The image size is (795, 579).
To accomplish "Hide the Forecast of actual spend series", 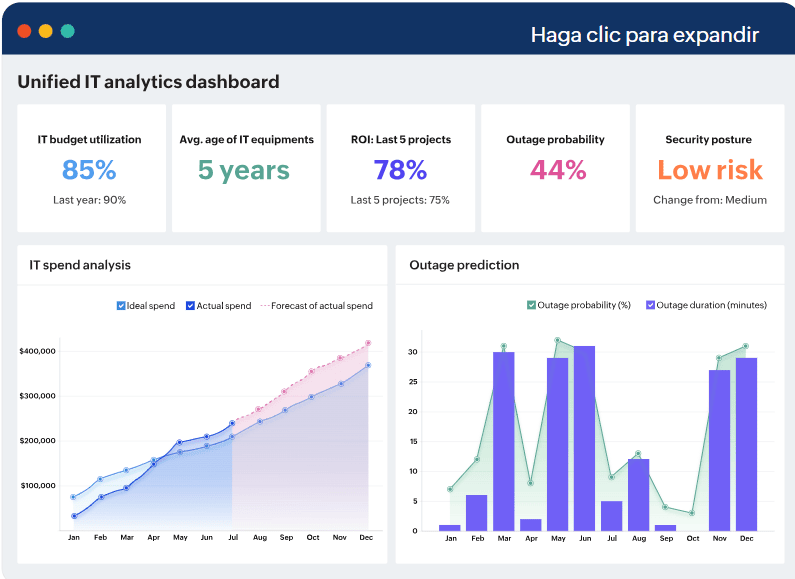I will [x=316, y=306].
